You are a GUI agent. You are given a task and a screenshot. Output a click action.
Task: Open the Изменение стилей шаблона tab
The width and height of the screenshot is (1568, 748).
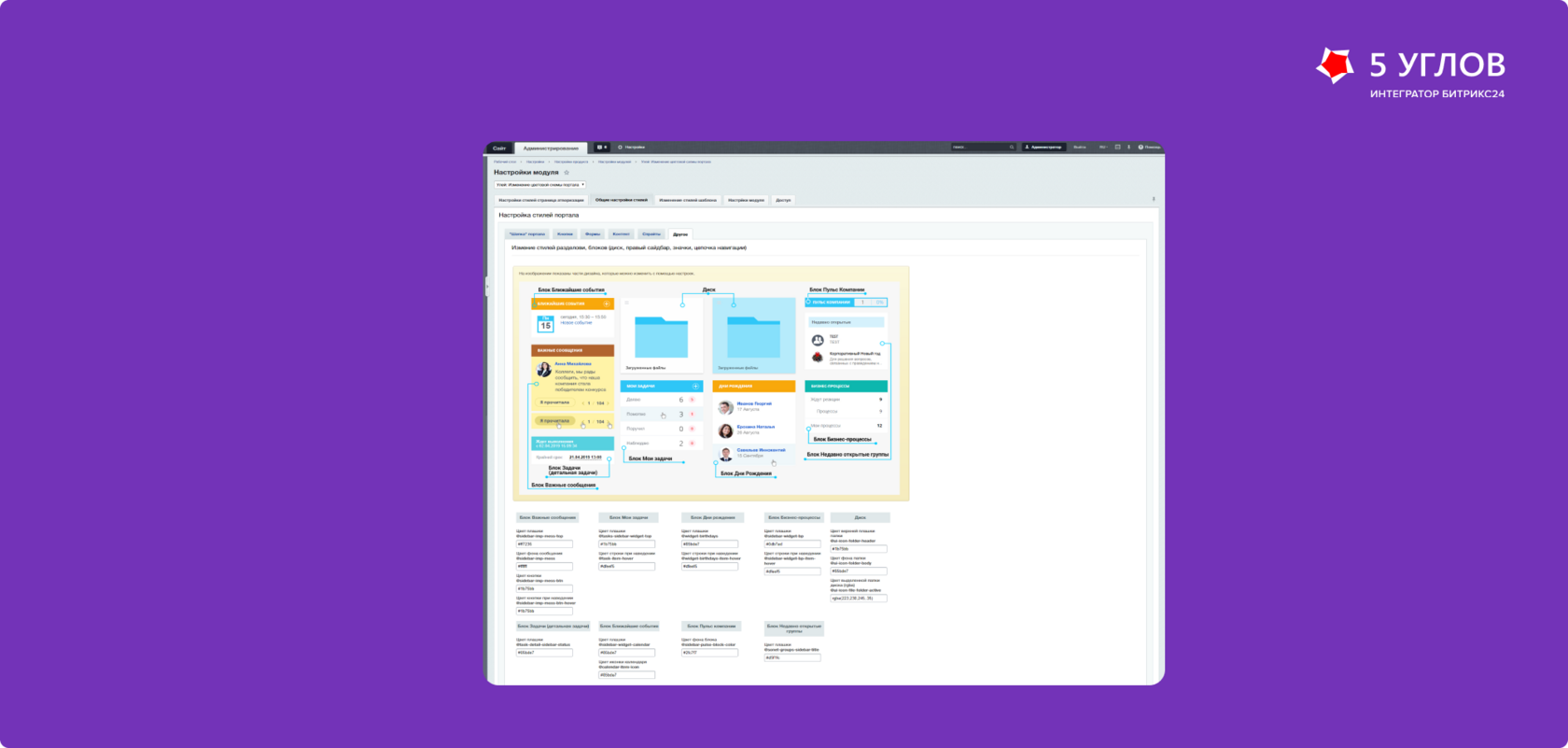point(688,200)
